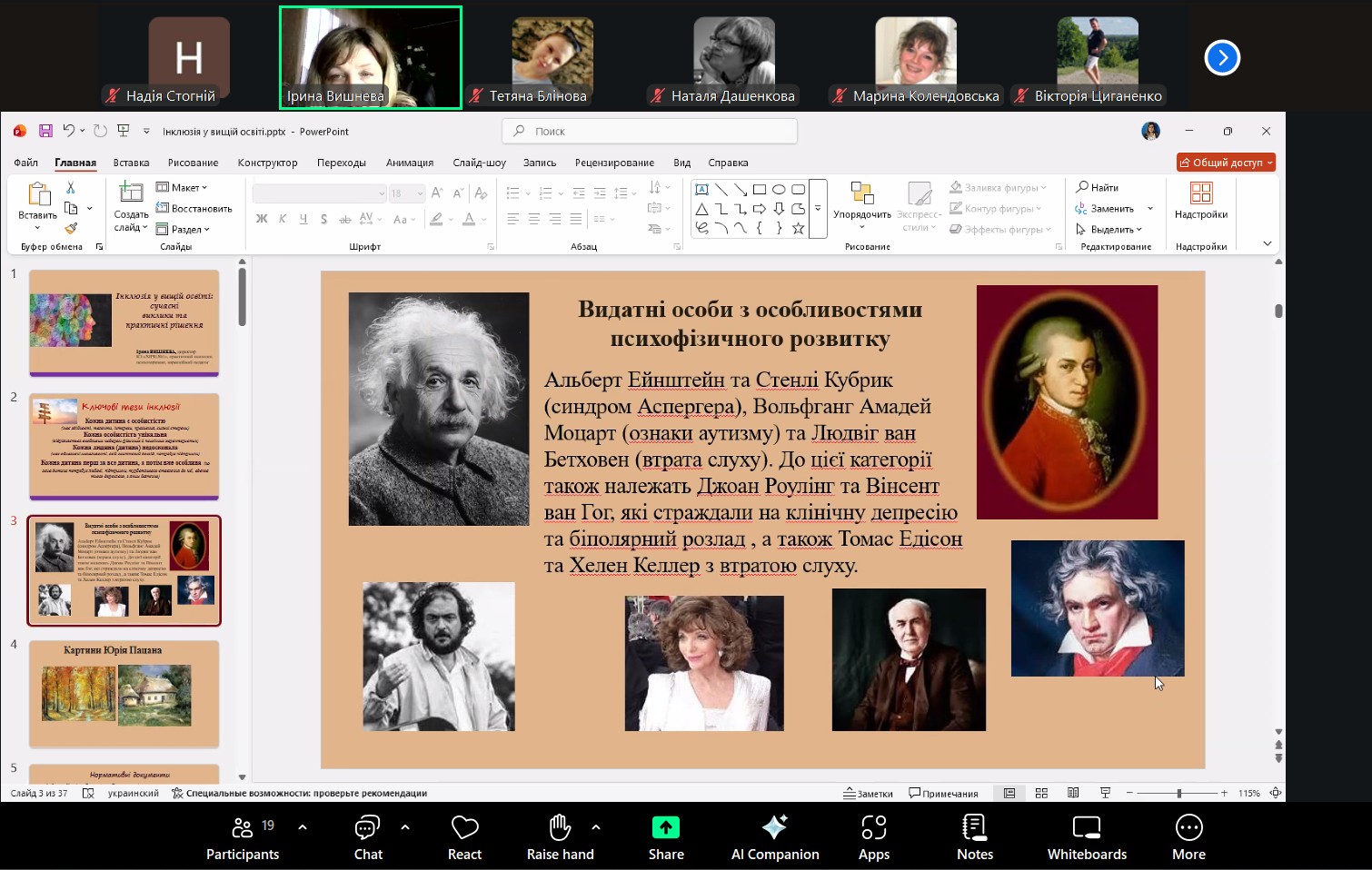Click the Найти find button
The image size is (1372, 870).
tap(1098, 187)
